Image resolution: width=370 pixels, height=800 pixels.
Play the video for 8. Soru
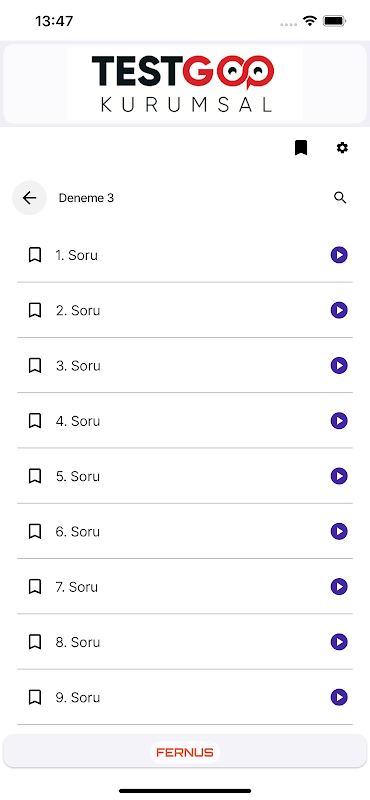pos(339,642)
